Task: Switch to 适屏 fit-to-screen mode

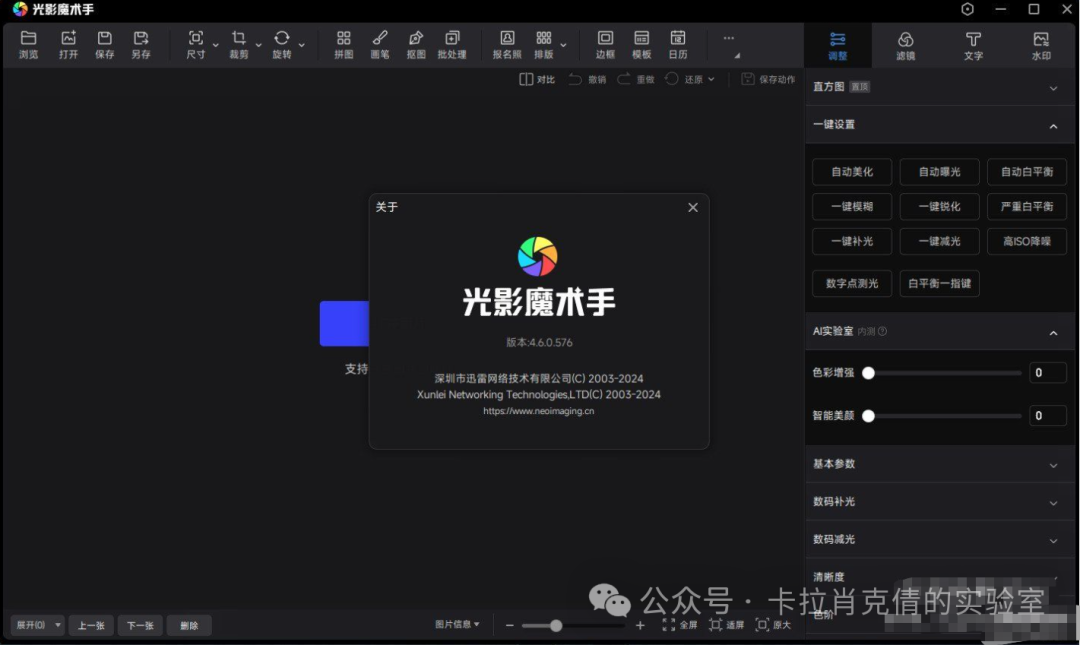Action: click(728, 624)
